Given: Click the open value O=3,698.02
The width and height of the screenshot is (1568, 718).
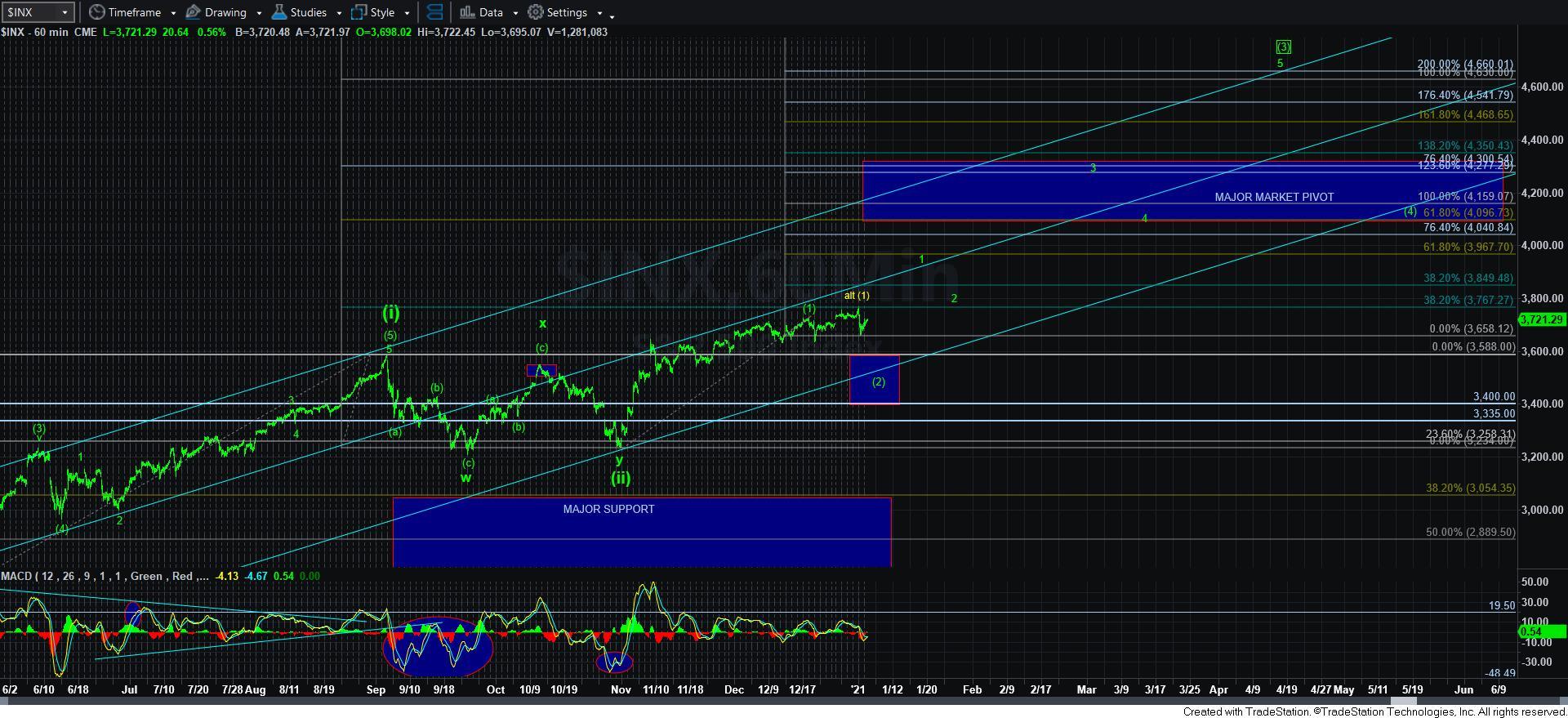Looking at the screenshot, I should tap(383, 32).
